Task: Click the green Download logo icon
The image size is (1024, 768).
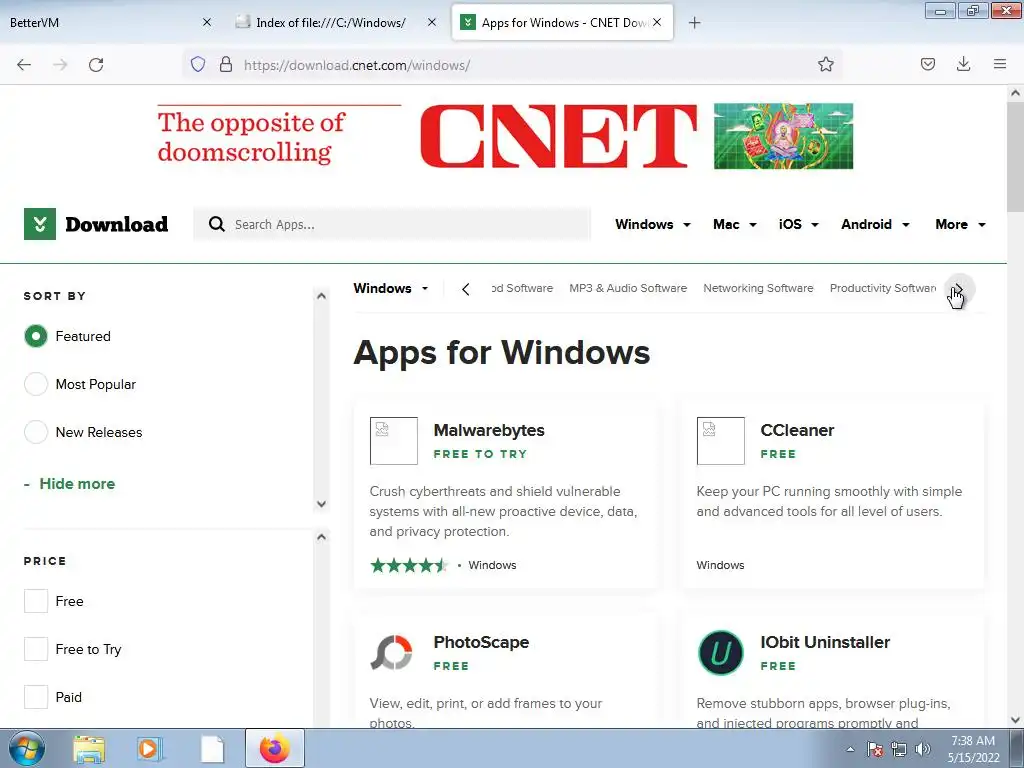Action: [40, 224]
